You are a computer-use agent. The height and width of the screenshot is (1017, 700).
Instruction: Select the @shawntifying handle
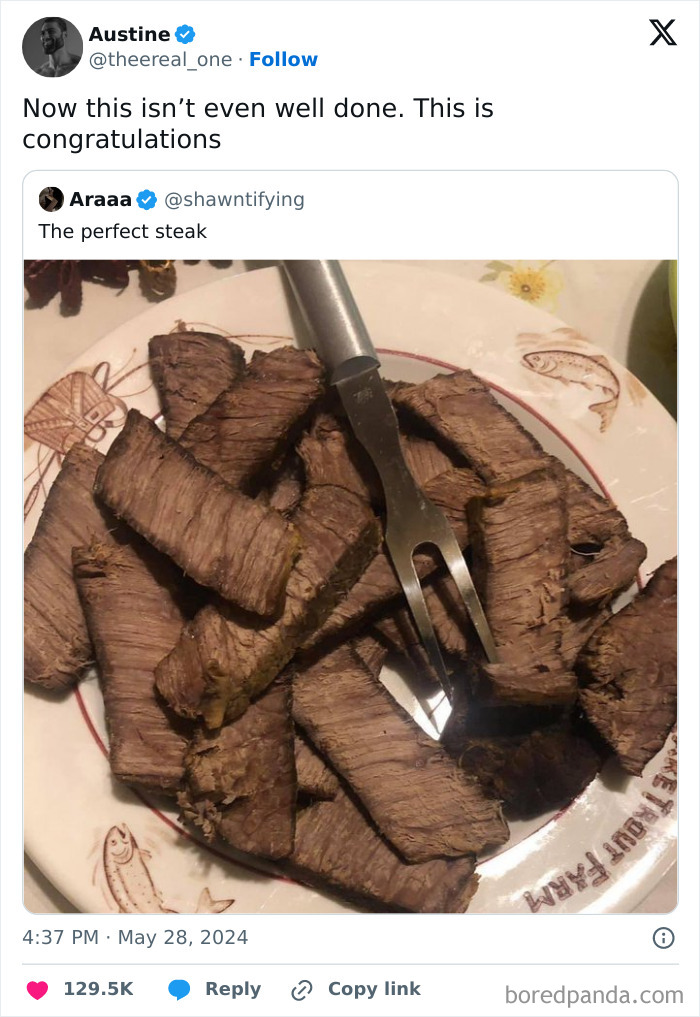coord(235,199)
